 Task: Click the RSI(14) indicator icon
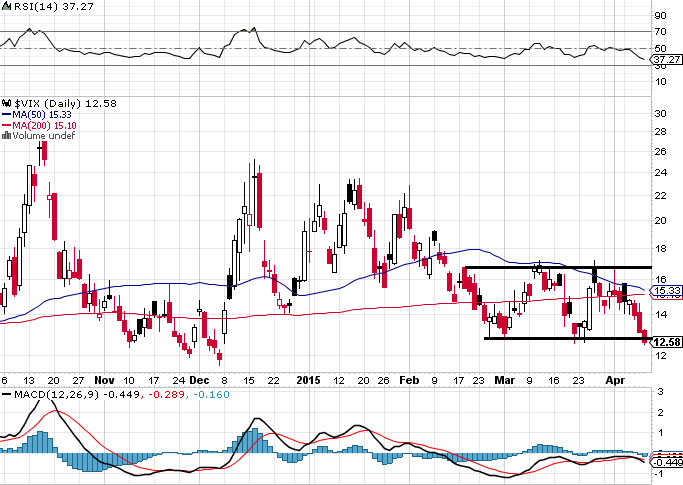pos(6,7)
